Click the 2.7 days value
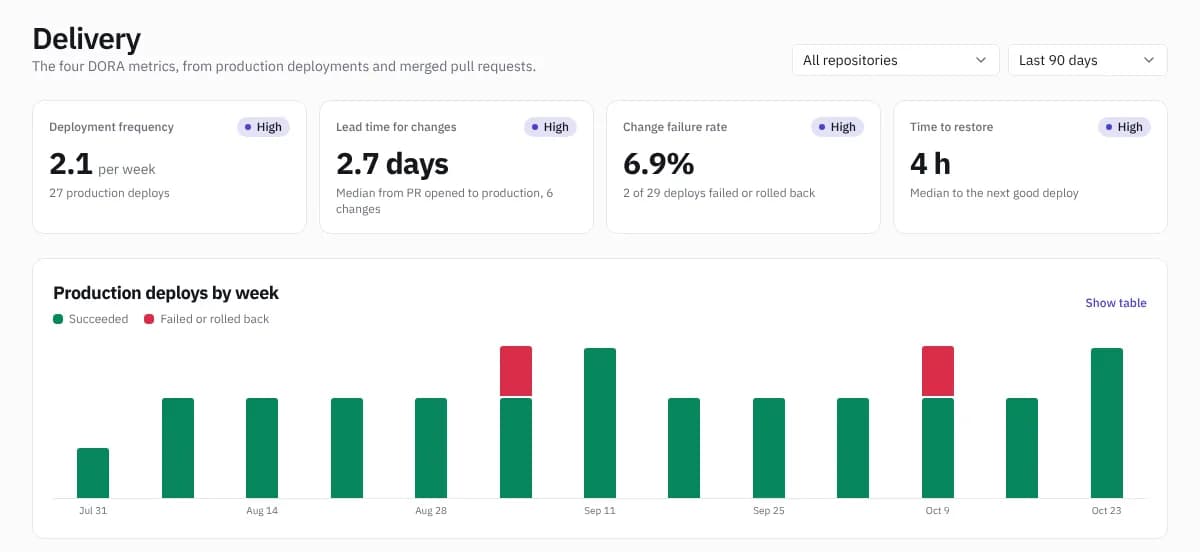 (392, 164)
